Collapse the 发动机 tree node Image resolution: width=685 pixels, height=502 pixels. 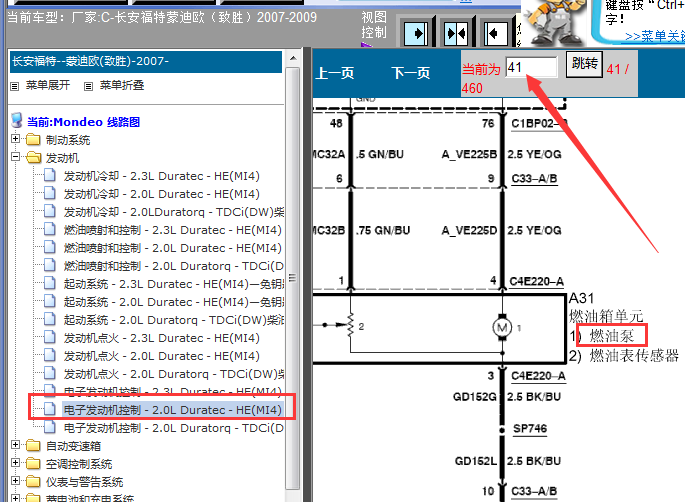coord(15,156)
